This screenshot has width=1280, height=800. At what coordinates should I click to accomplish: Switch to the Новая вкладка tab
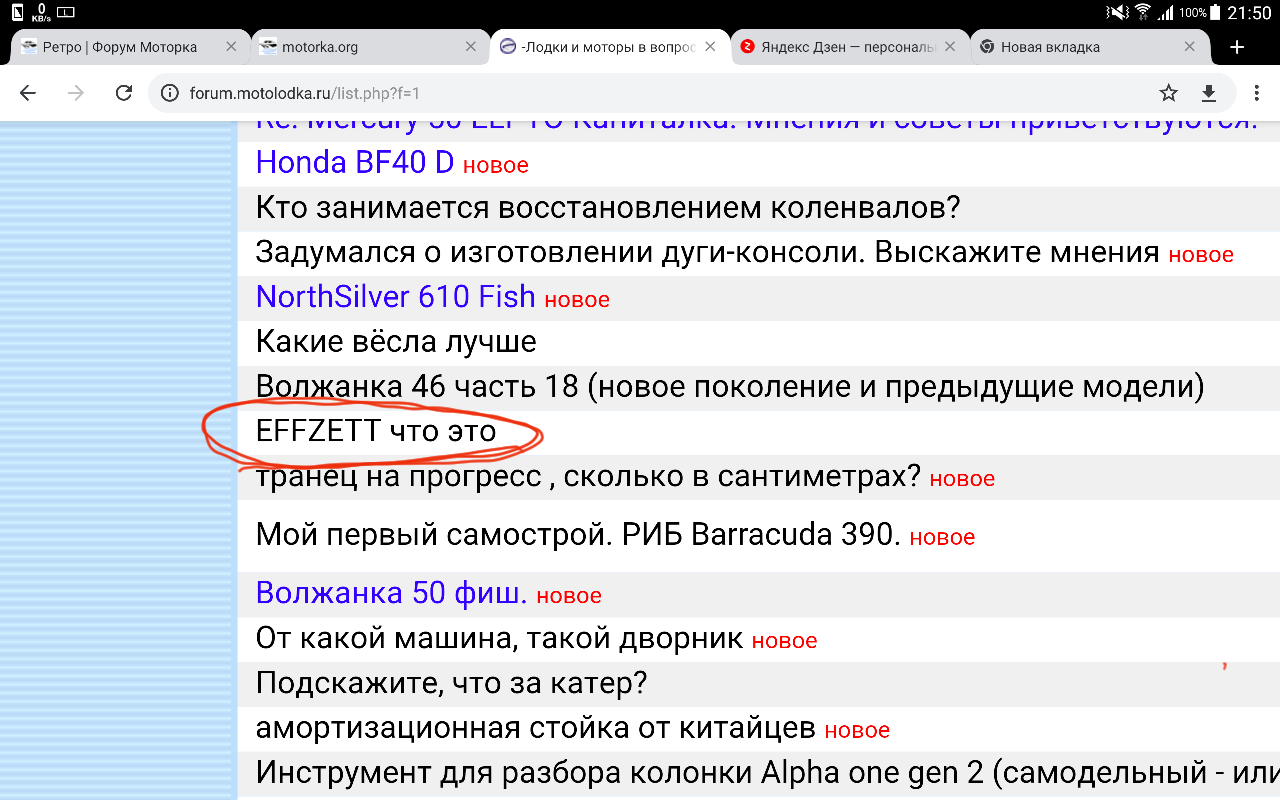point(1070,47)
